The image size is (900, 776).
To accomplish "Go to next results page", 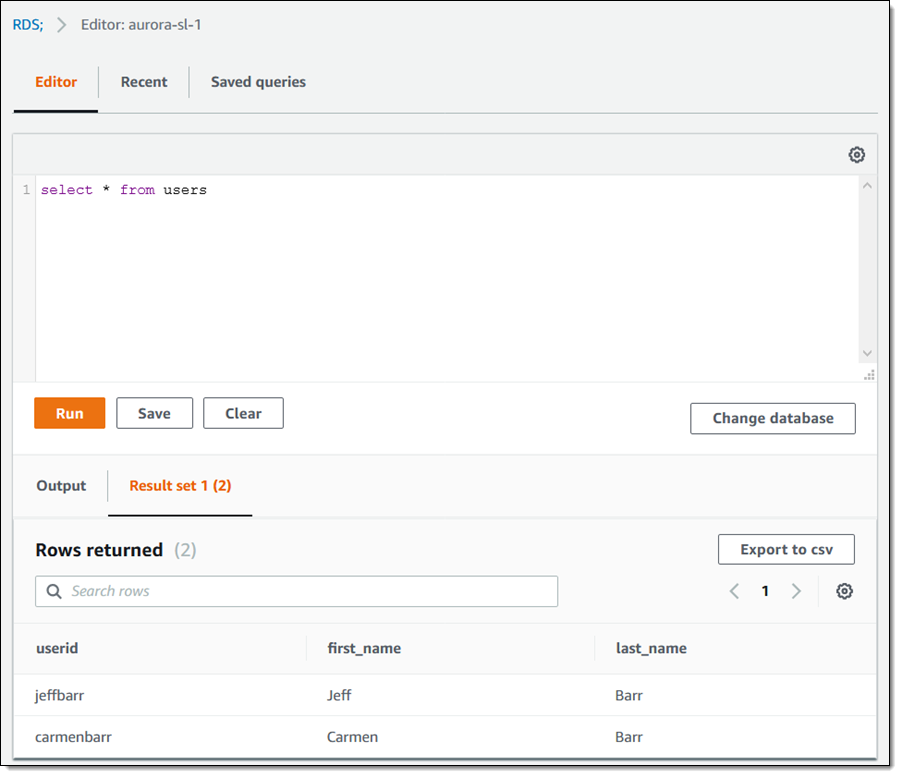I will [796, 591].
